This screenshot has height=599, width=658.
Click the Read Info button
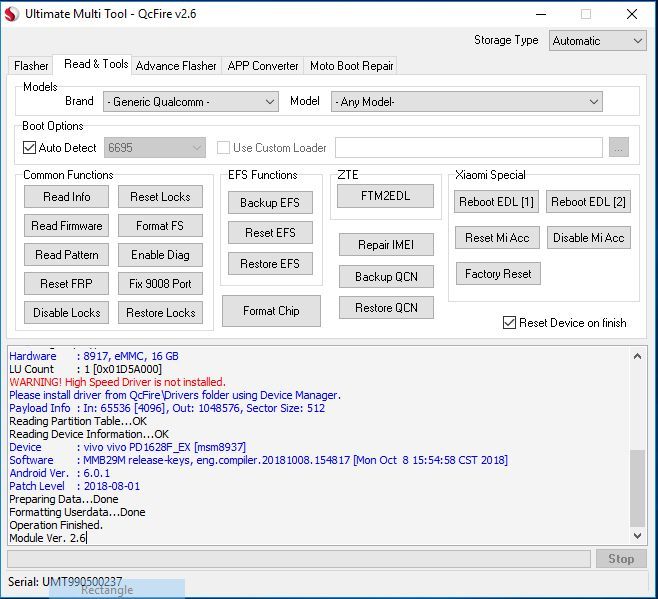coord(66,197)
